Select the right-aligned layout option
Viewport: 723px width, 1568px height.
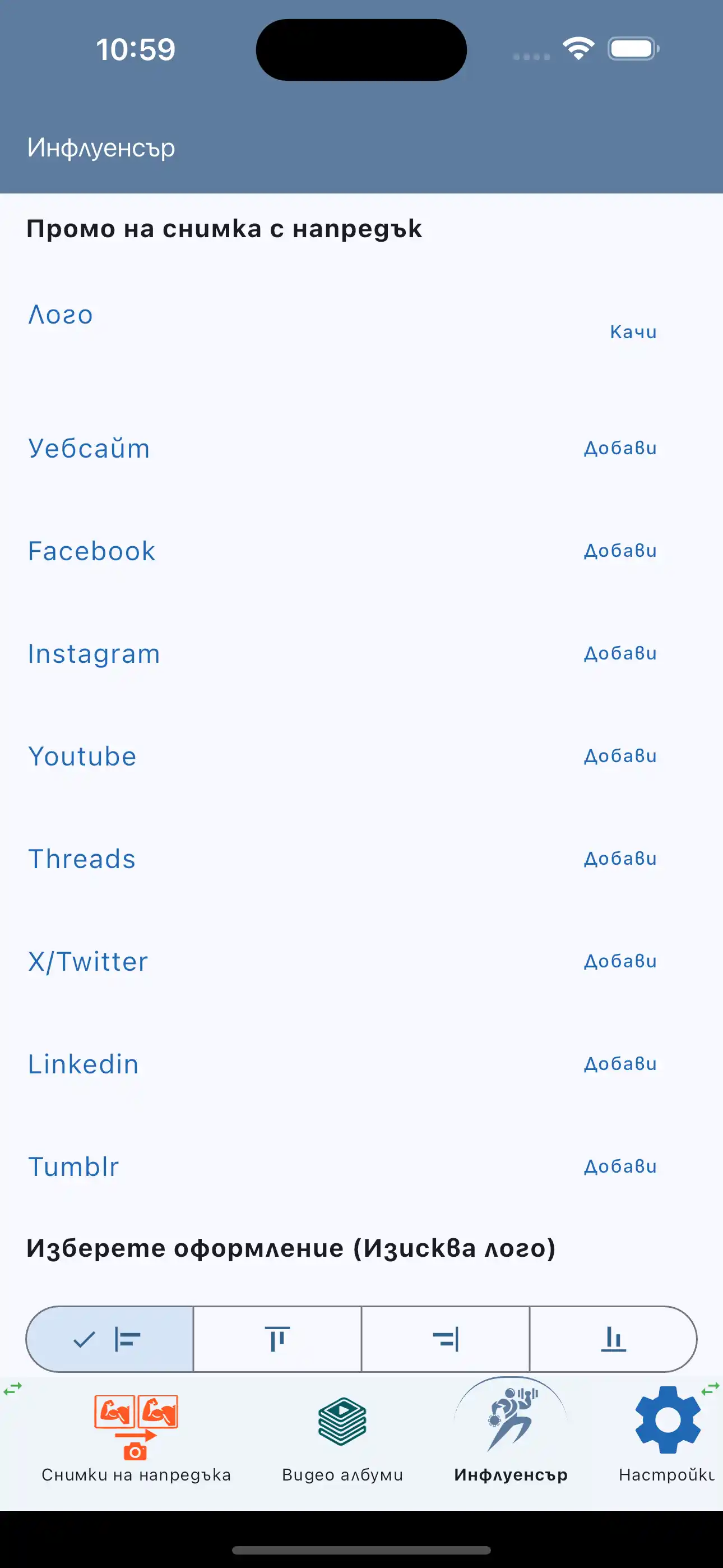tap(446, 1339)
